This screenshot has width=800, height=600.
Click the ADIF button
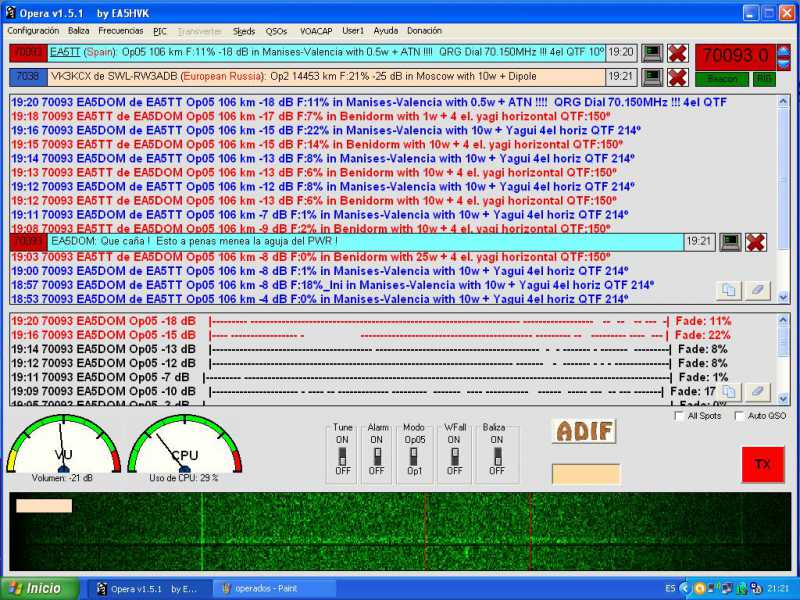point(583,432)
